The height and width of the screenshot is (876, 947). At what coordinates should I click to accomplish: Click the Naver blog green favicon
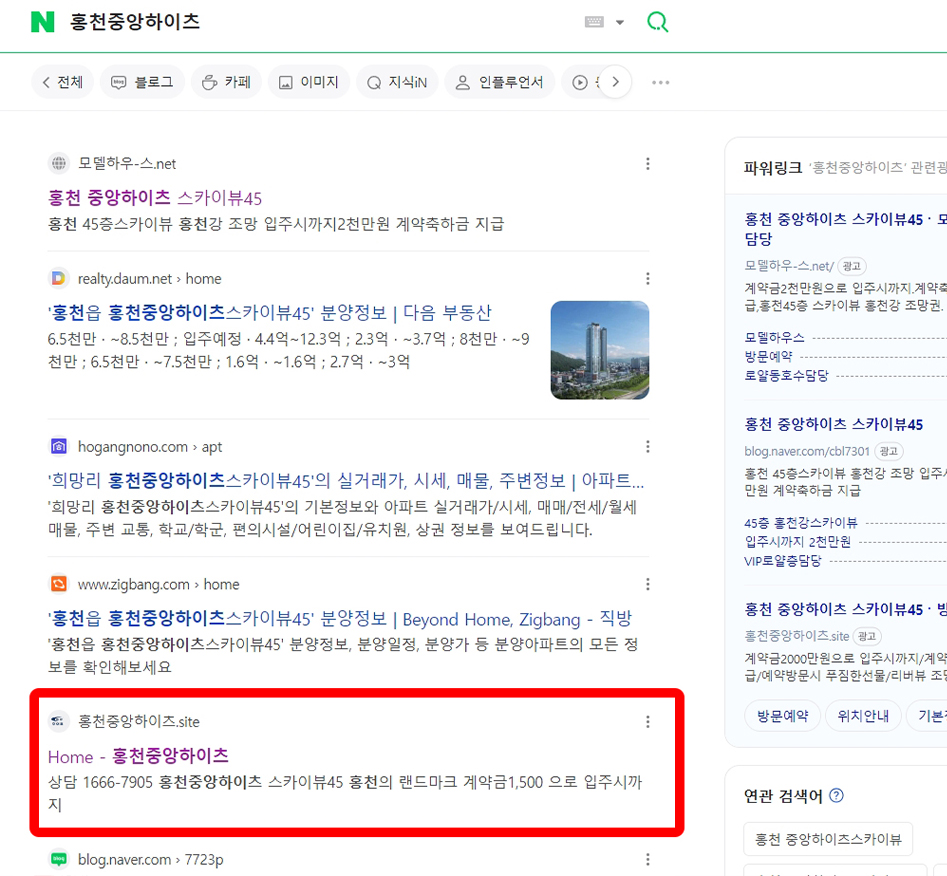coord(59,859)
